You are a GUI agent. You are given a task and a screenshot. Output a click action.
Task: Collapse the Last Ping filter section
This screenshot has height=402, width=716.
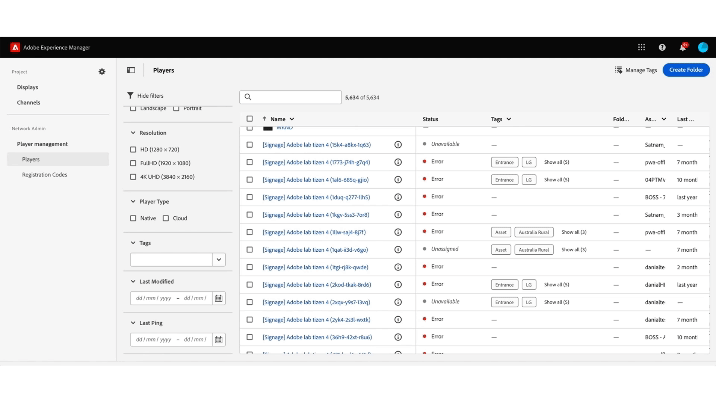(x=133, y=323)
